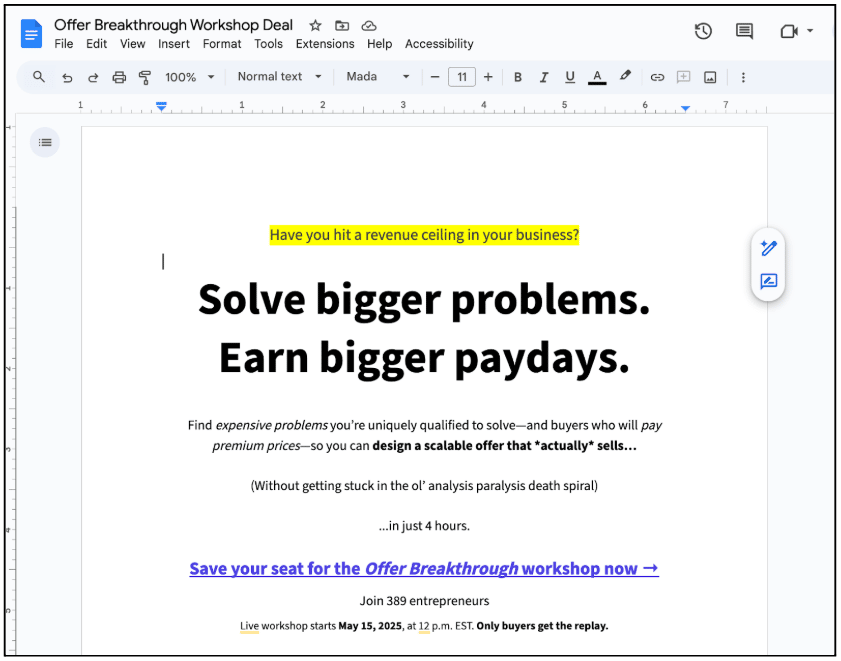
Task: Open the 100% zoom dropdown
Action: click(x=189, y=77)
